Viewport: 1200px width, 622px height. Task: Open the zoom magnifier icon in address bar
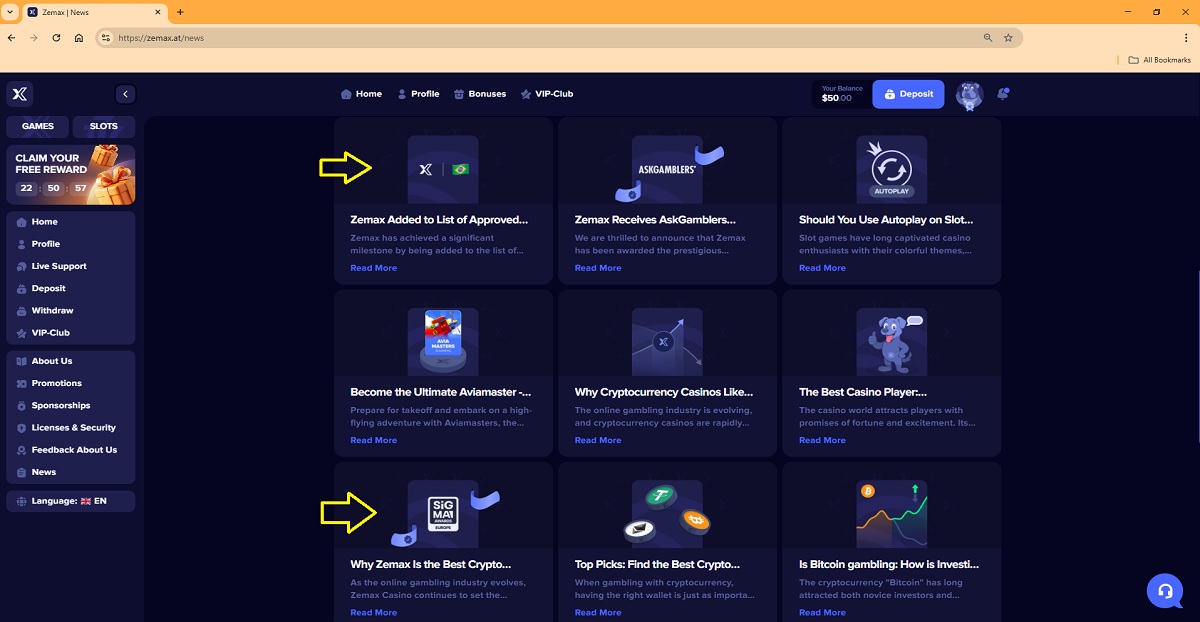pos(988,37)
